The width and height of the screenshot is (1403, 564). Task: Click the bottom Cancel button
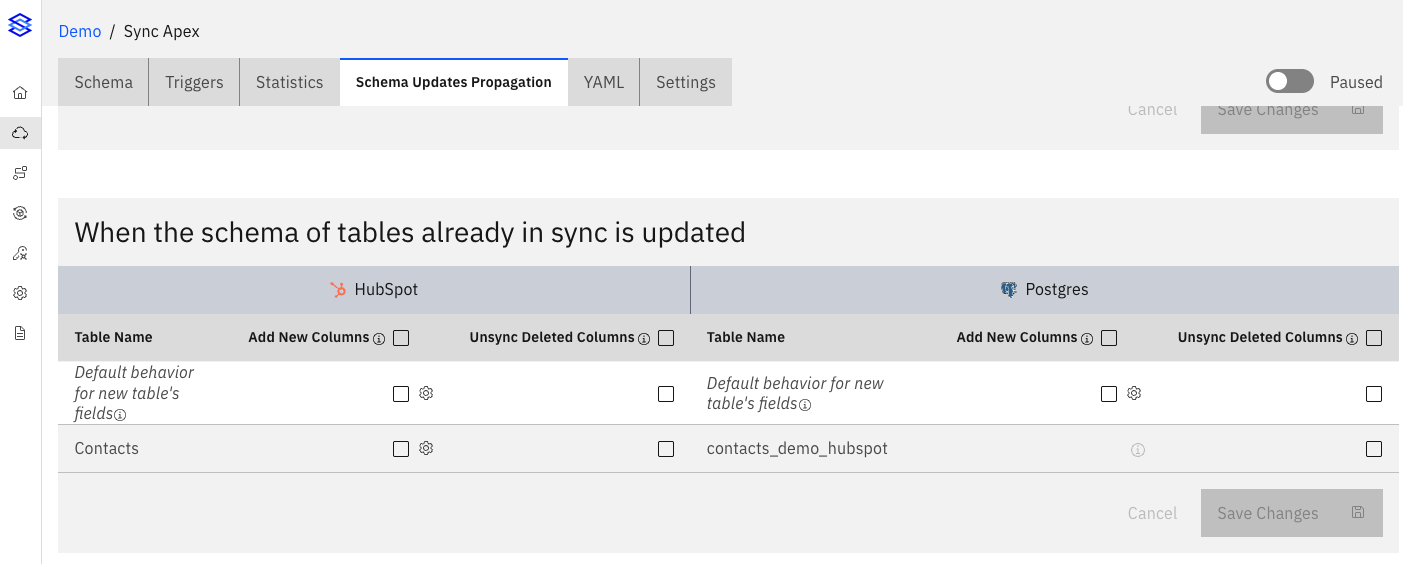tap(1152, 513)
